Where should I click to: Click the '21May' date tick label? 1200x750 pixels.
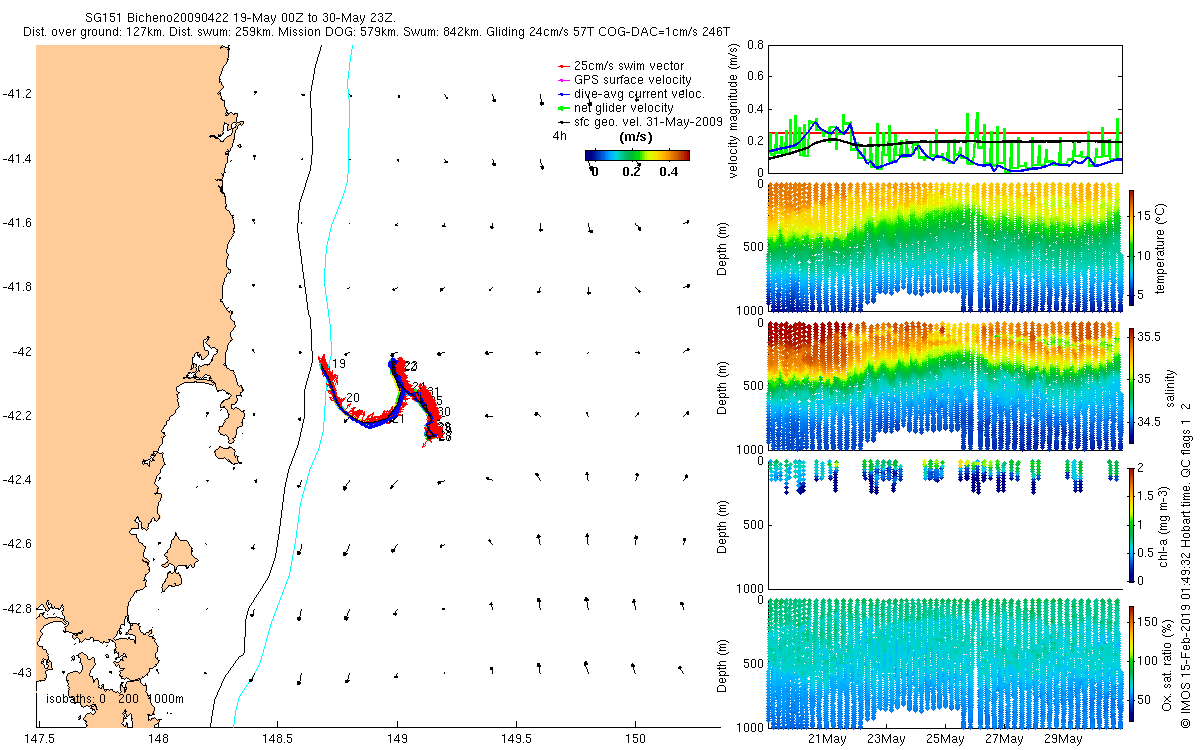pyautogui.click(x=828, y=740)
